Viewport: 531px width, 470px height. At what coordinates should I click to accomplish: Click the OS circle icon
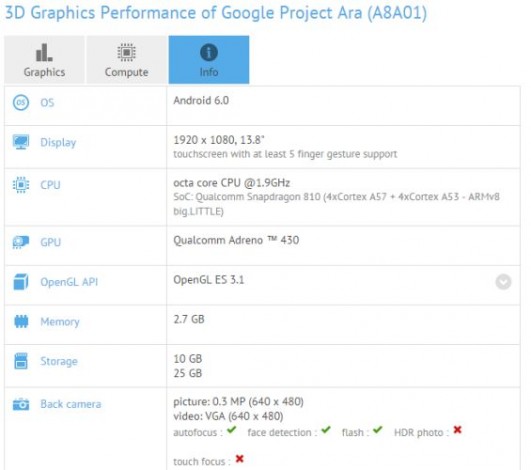click(21, 103)
